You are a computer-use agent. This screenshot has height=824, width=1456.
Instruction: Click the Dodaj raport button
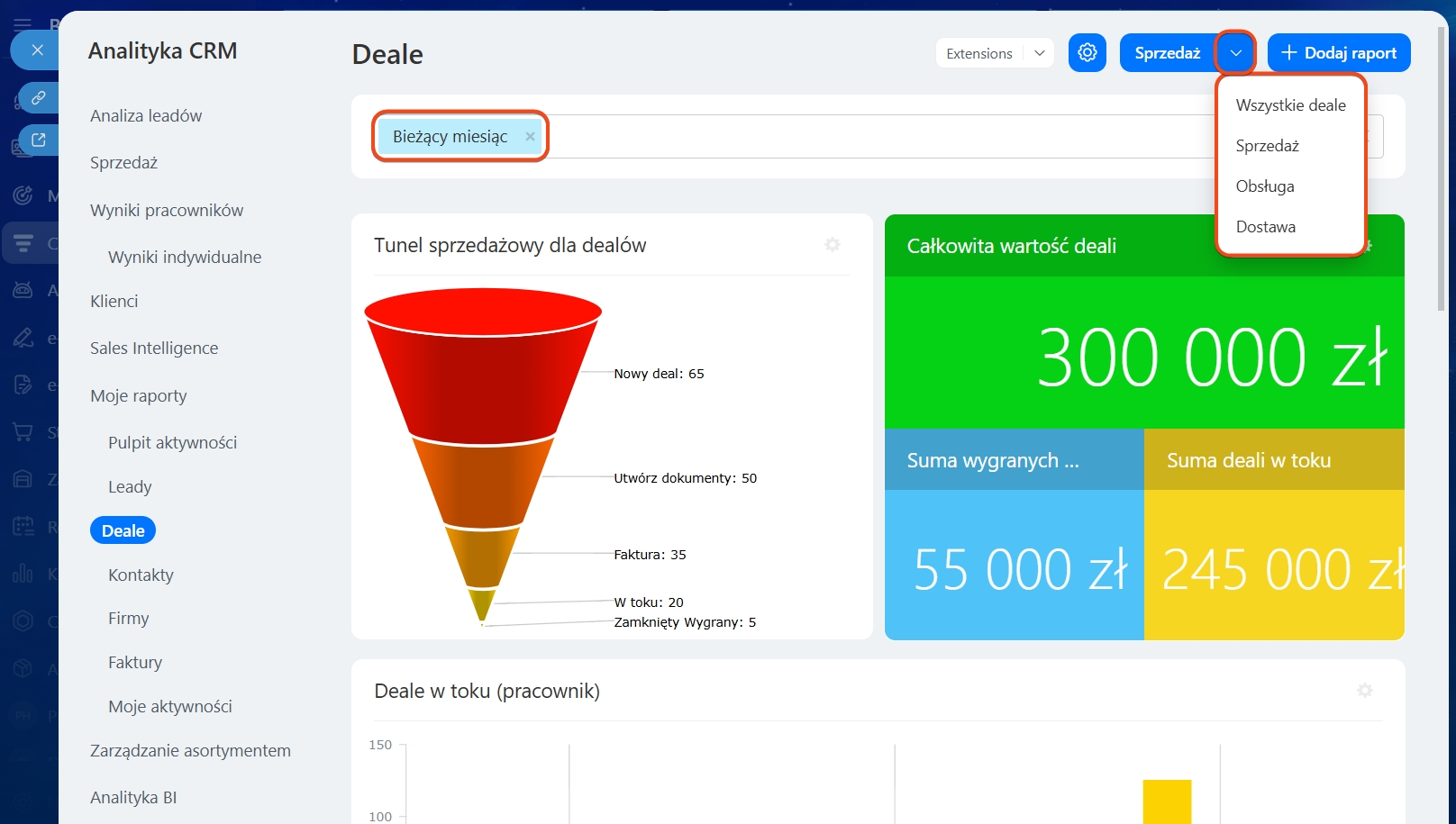click(1338, 53)
